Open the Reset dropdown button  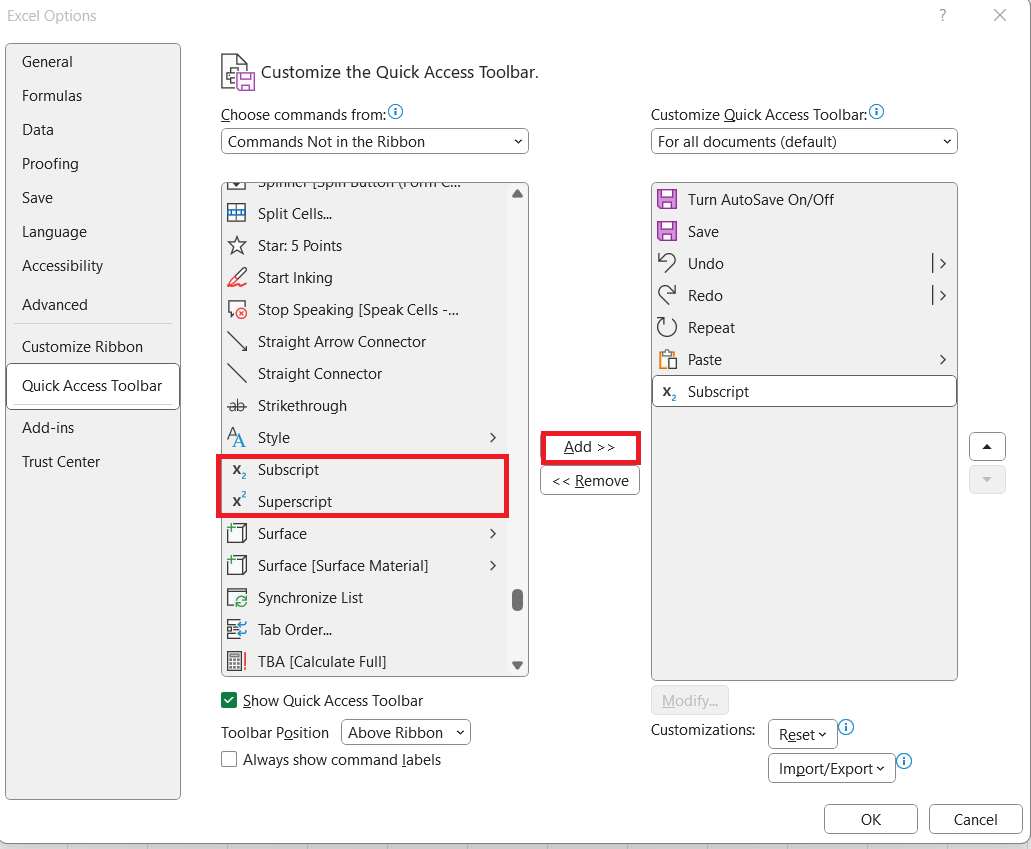point(802,735)
